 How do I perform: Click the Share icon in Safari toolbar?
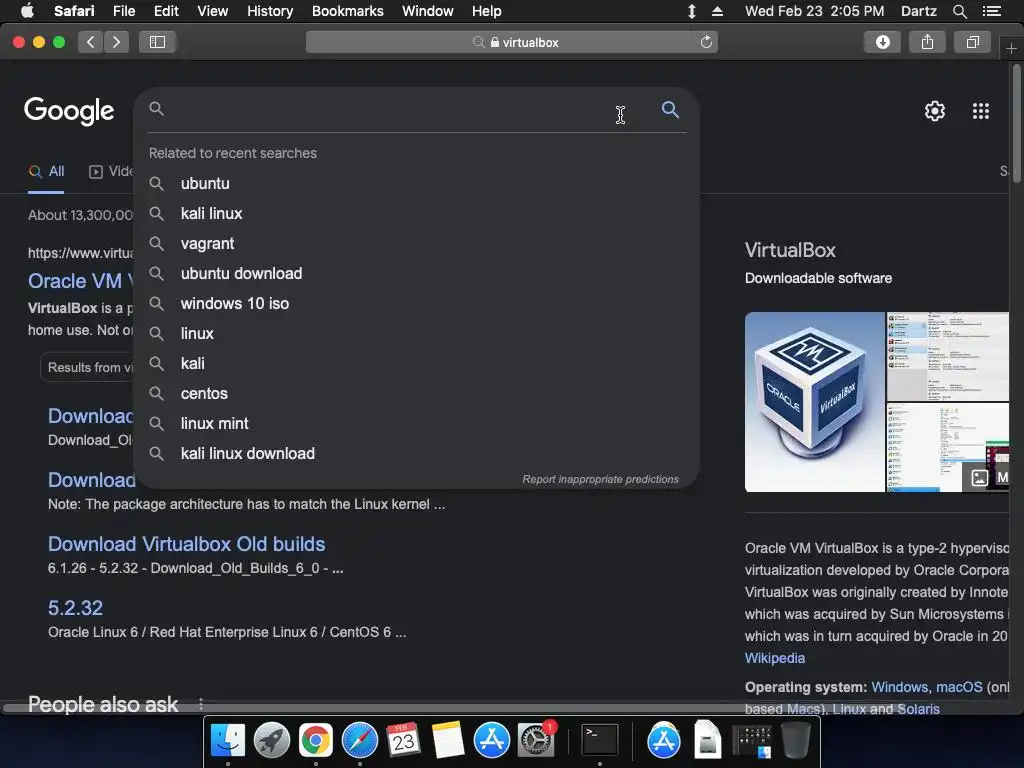927,42
